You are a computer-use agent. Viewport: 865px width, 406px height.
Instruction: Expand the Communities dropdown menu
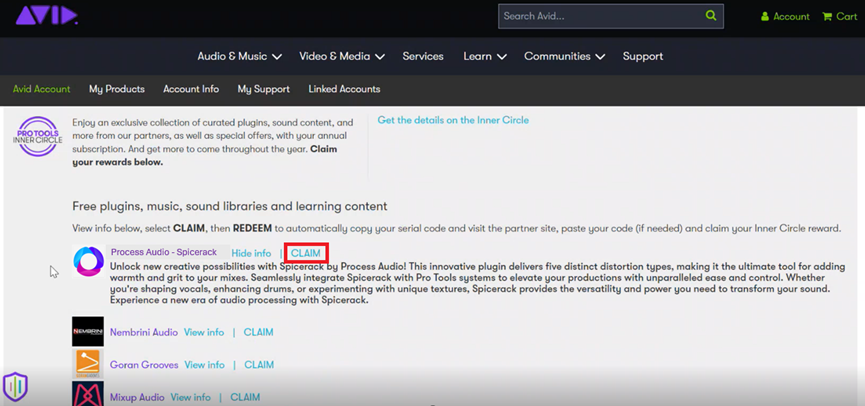(565, 56)
